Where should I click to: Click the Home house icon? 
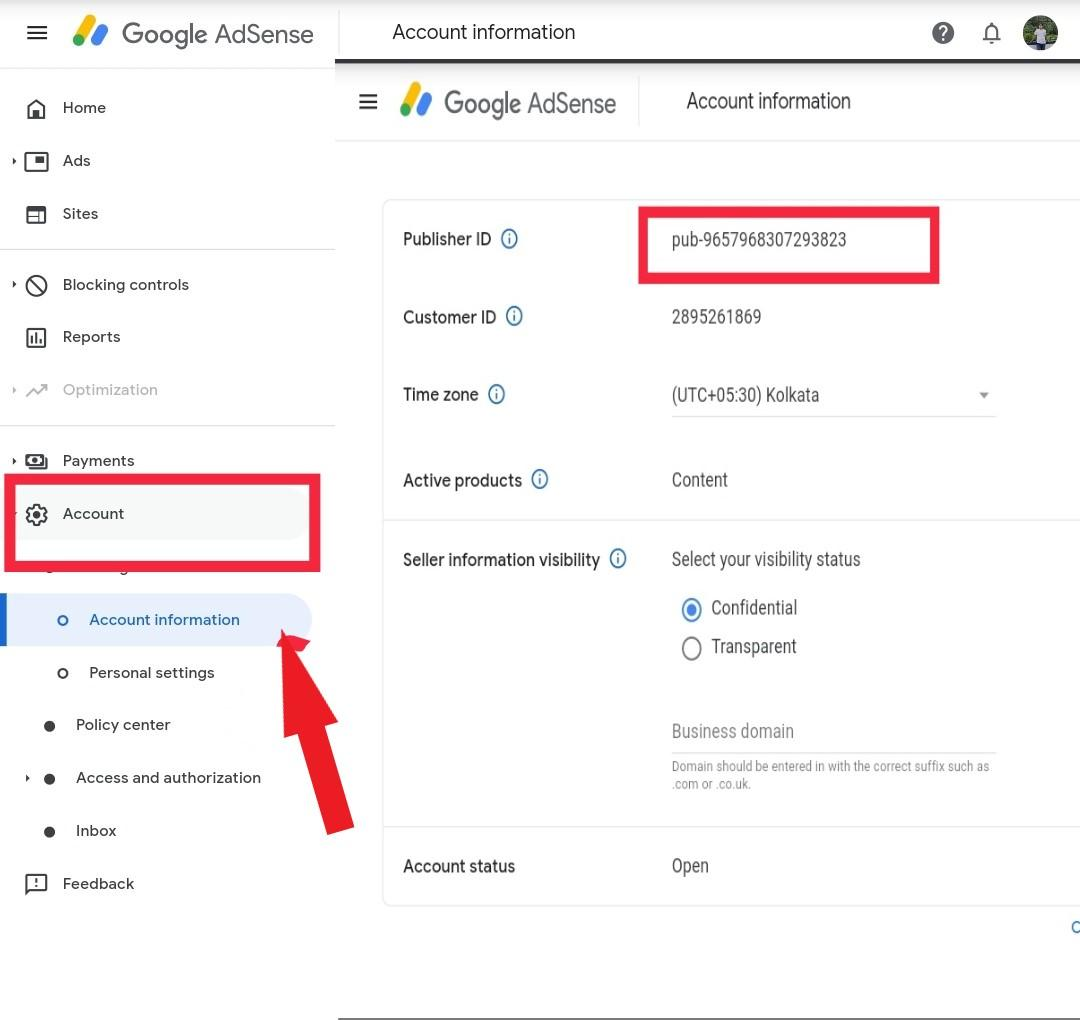coord(36,108)
